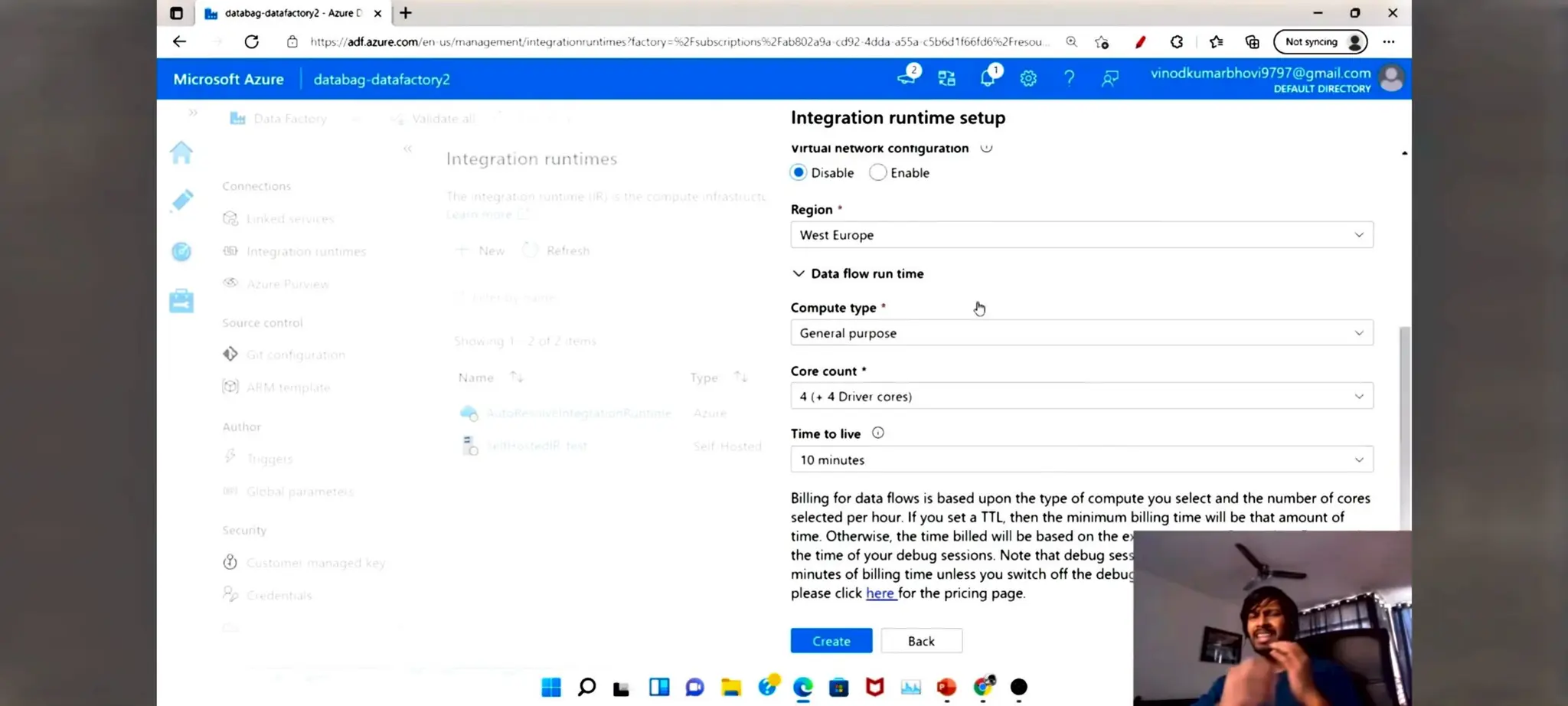
Task: Select Enable virtual network radio button
Action: (x=878, y=172)
